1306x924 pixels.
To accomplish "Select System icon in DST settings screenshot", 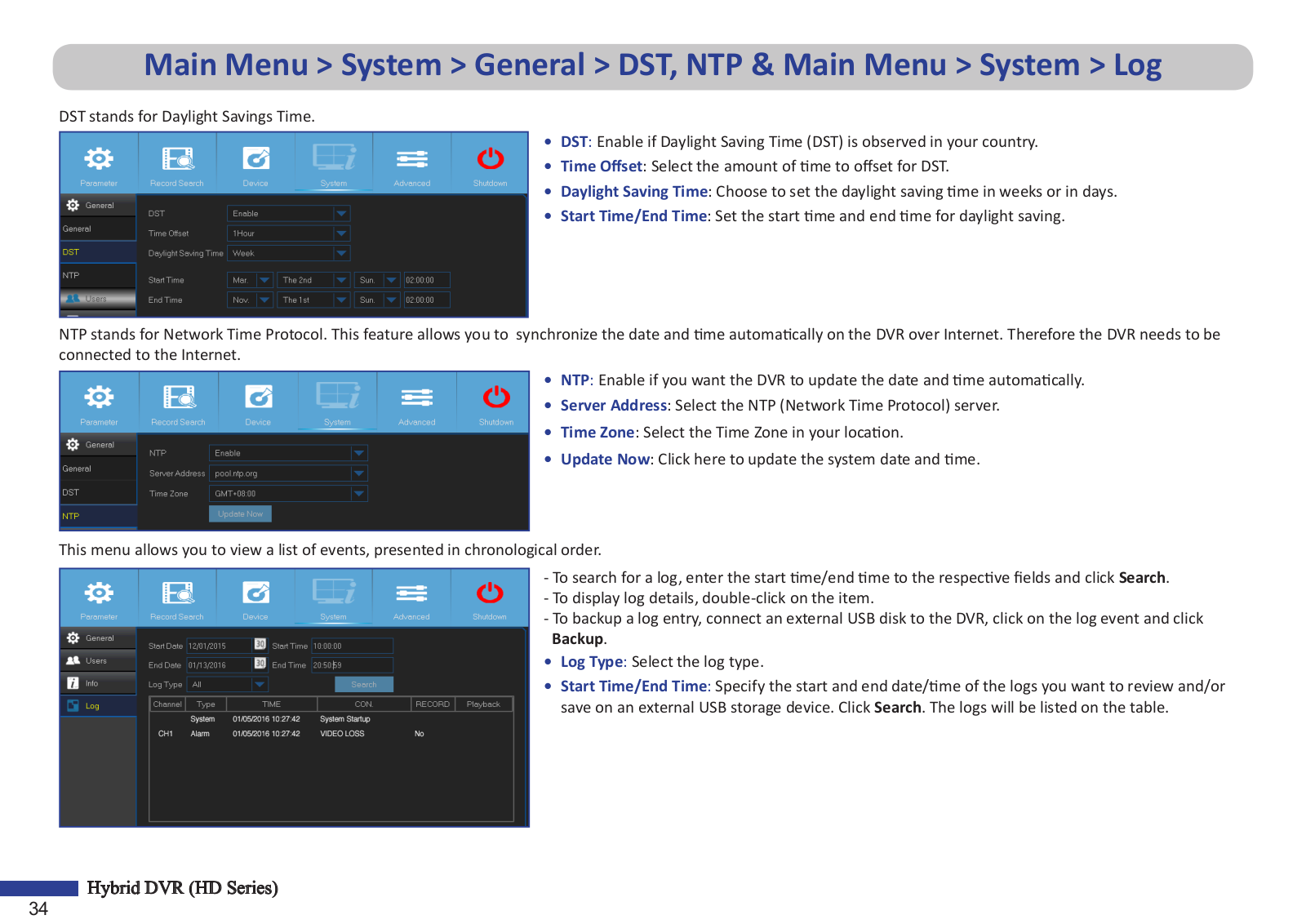I will 334,158.
